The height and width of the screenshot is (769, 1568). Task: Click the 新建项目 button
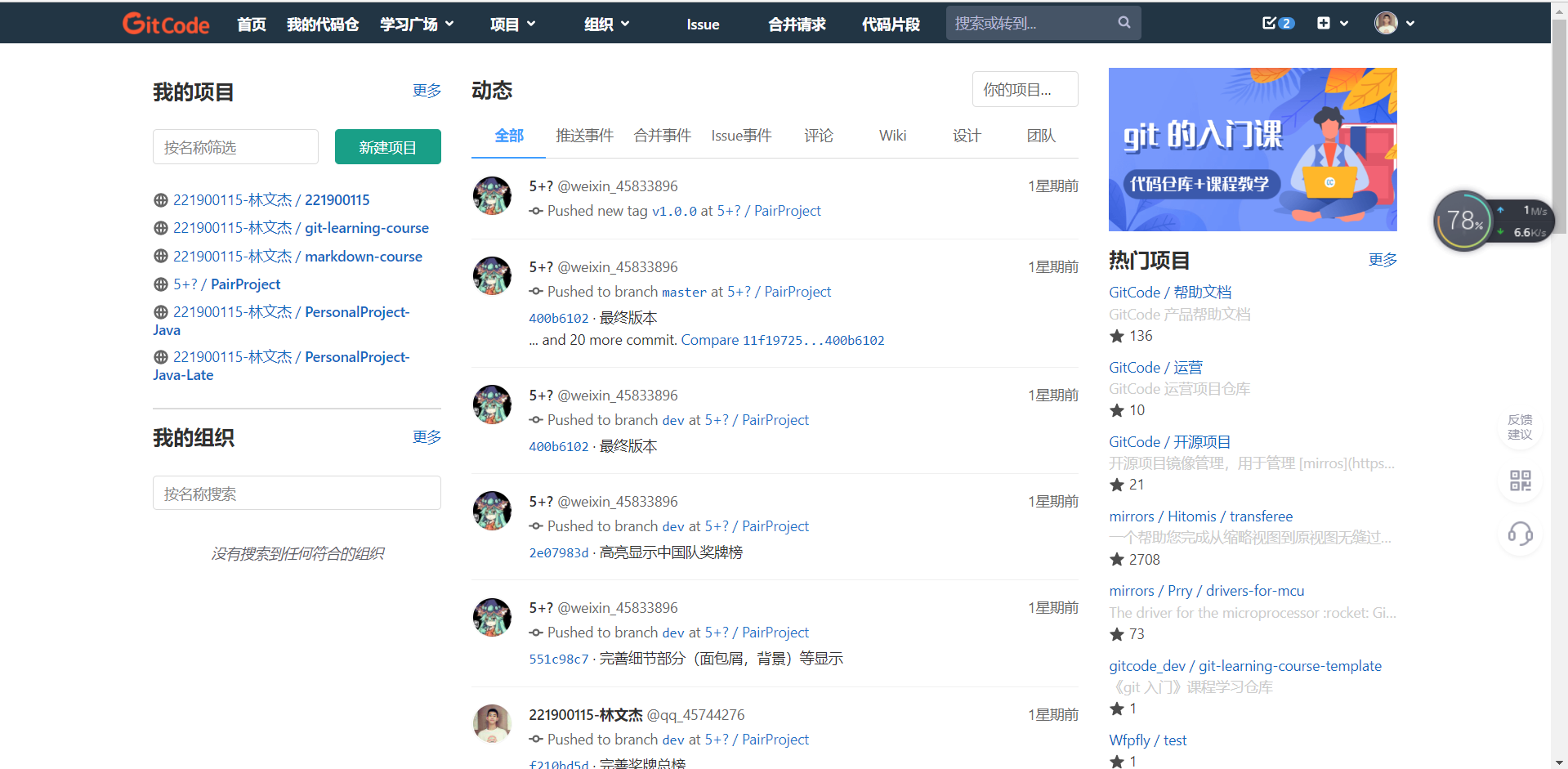click(x=388, y=147)
